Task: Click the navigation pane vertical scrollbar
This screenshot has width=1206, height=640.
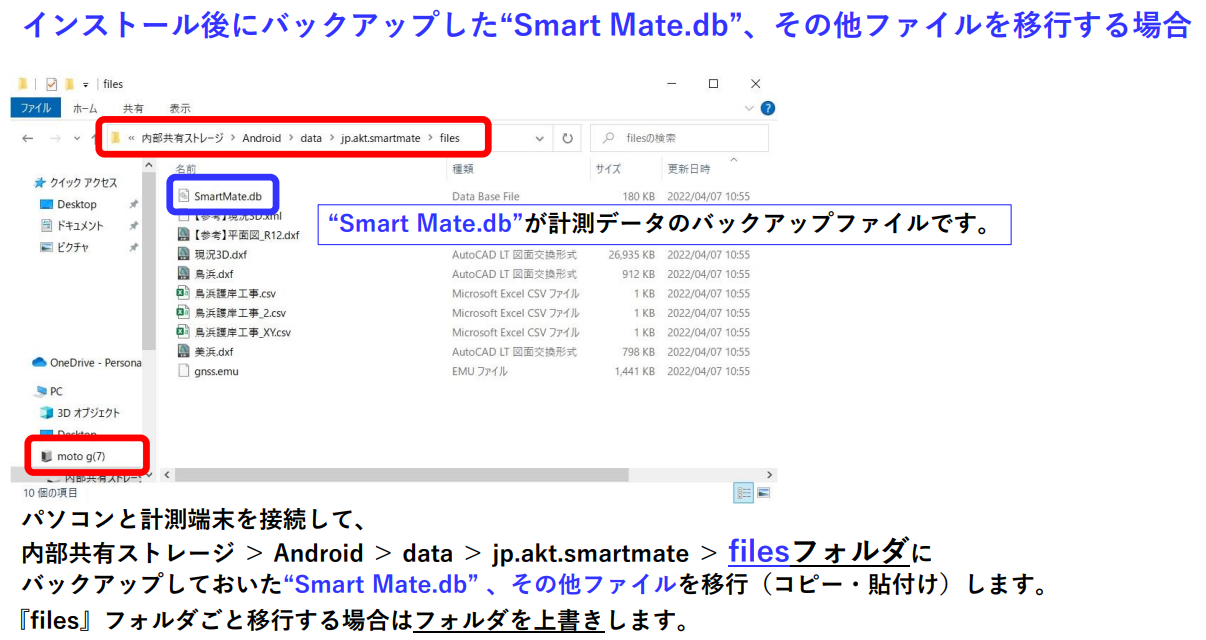Action: point(149,263)
